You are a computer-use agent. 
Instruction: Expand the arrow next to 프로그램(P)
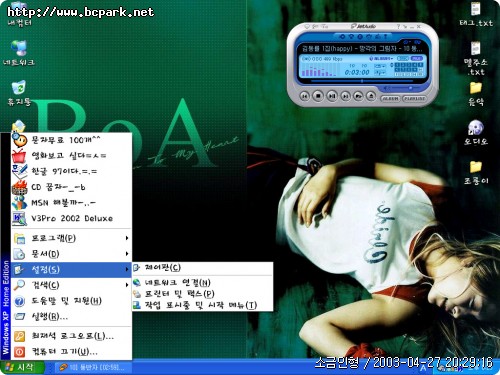click(x=127, y=238)
